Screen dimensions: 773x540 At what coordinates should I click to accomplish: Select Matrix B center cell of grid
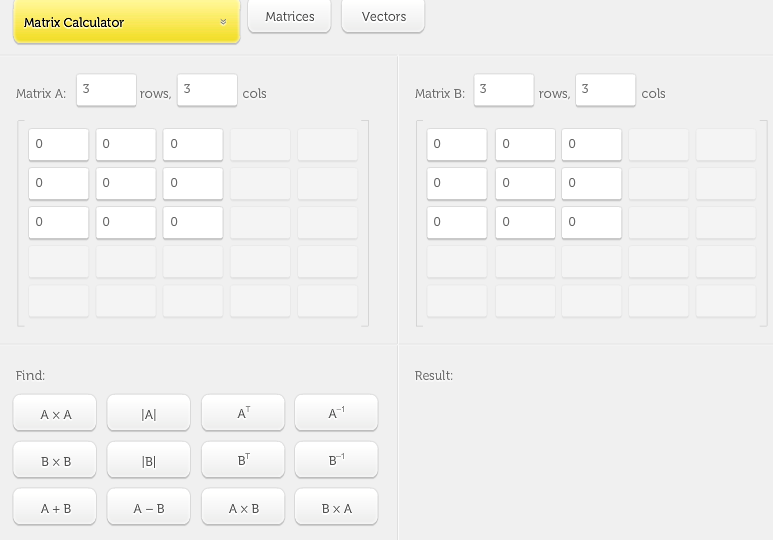[x=525, y=183]
